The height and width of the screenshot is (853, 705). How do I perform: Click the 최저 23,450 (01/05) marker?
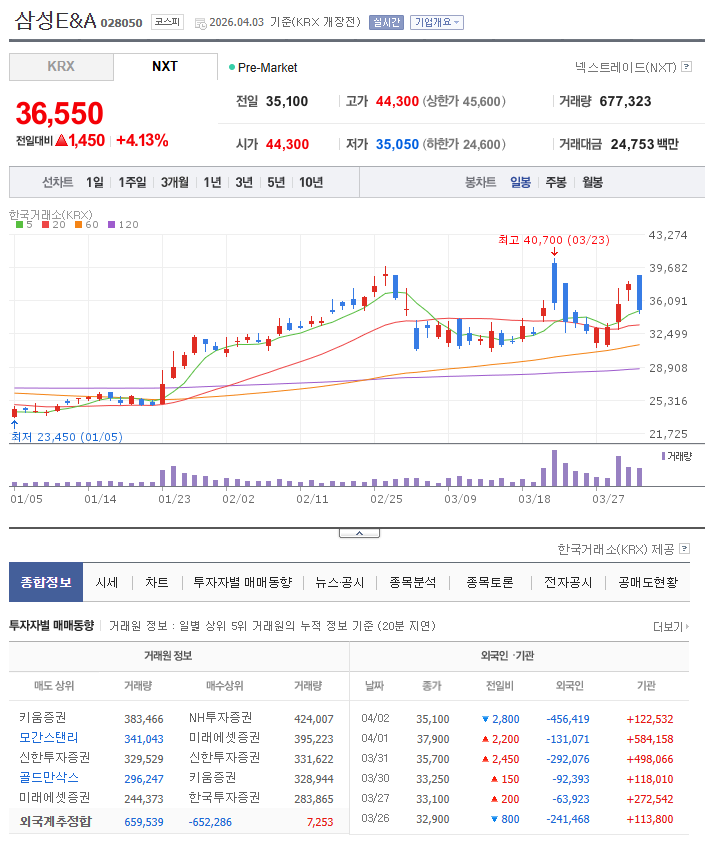click(x=67, y=437)
